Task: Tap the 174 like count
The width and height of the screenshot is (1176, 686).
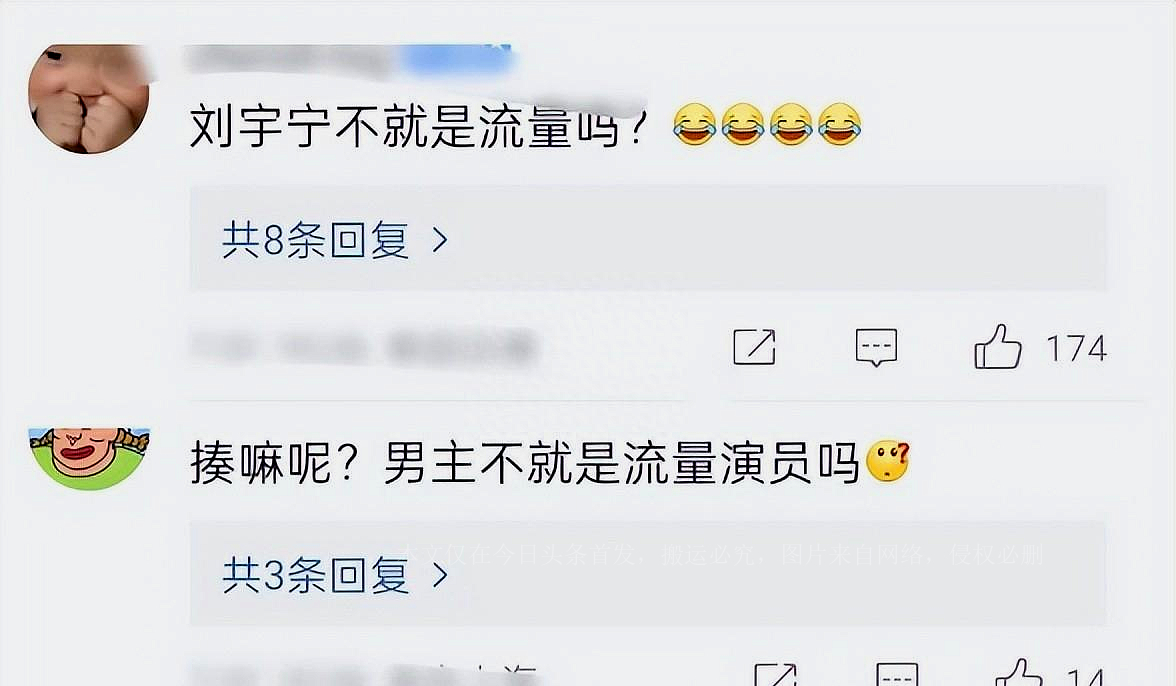Action: pos(1076,349)
